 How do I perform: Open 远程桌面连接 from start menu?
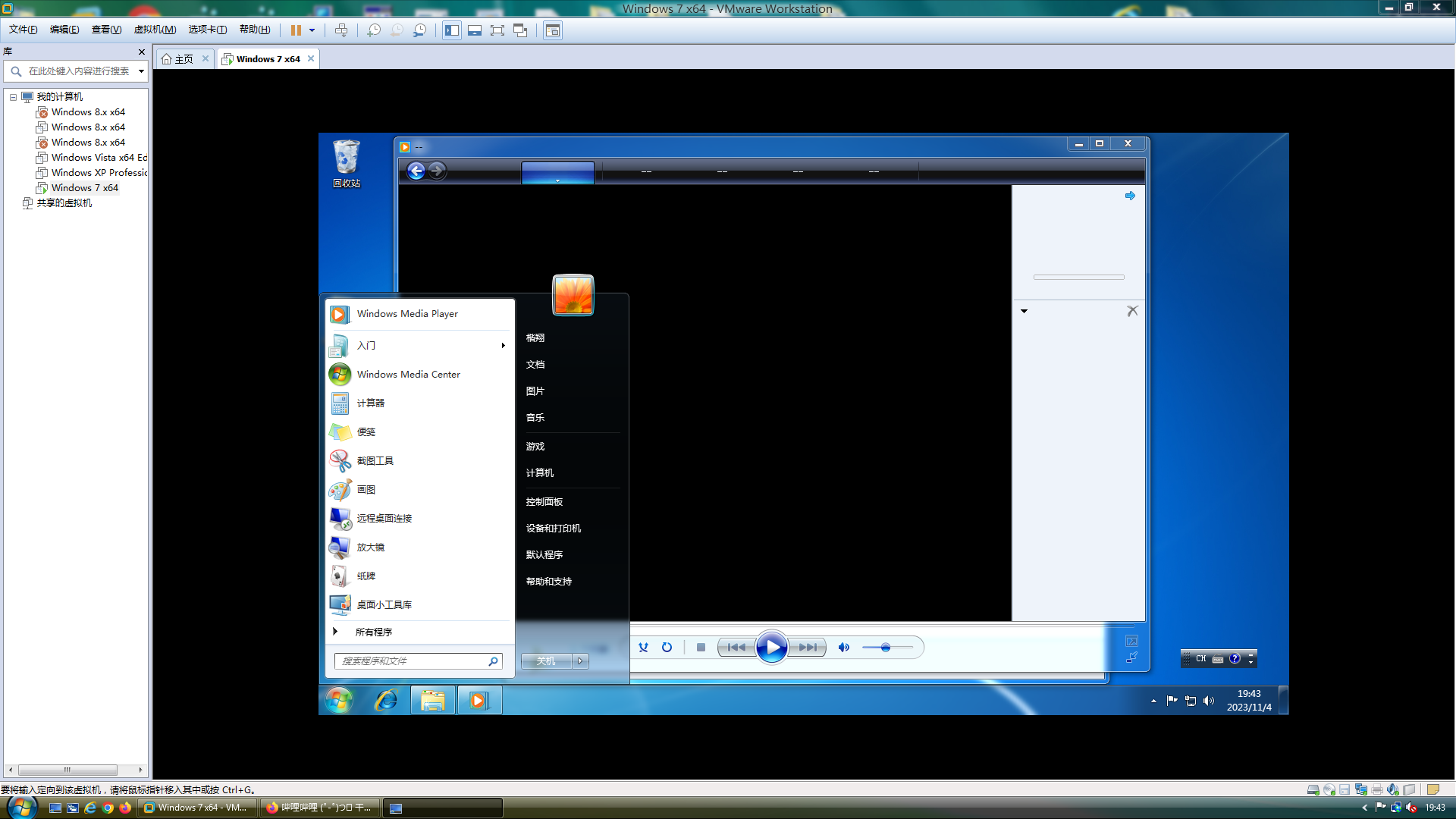tap(420, 519)
